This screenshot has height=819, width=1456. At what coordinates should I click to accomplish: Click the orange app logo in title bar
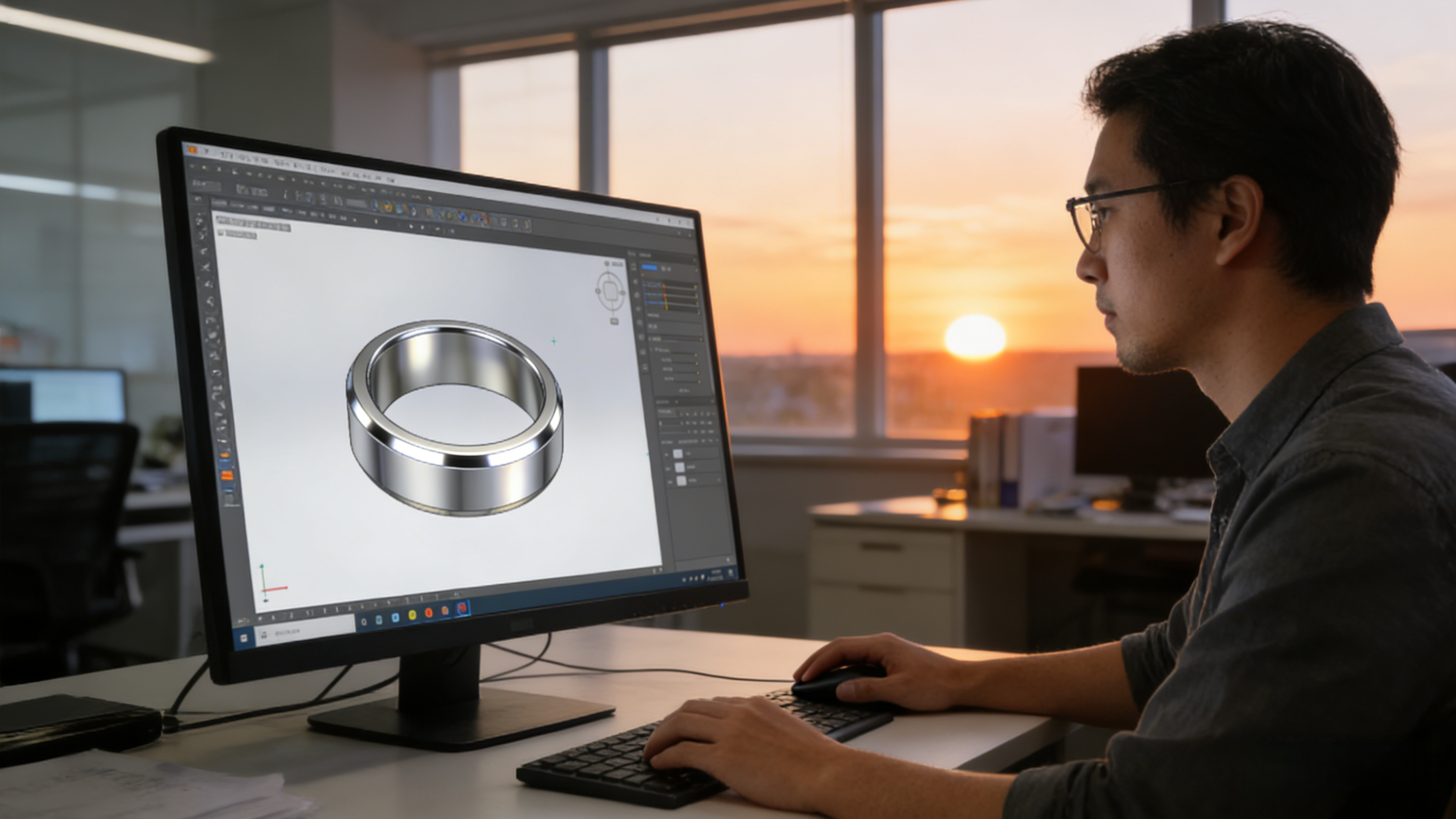click(x=191, y=149)
